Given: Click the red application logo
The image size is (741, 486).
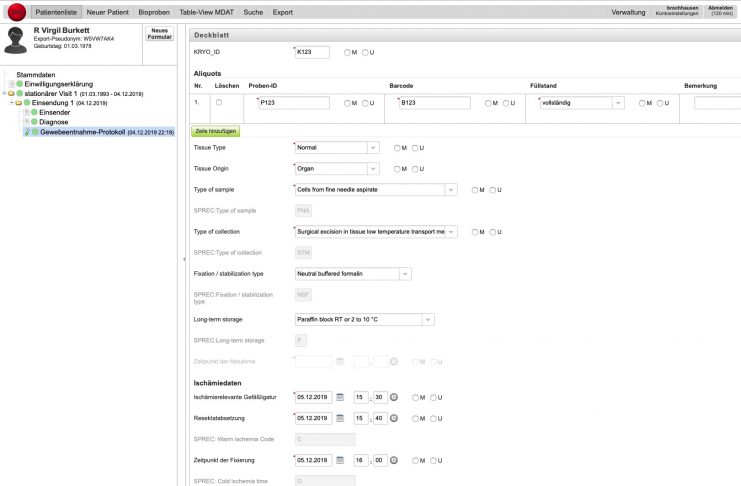Looking at the screenshot, I should [x=17, y=12].
